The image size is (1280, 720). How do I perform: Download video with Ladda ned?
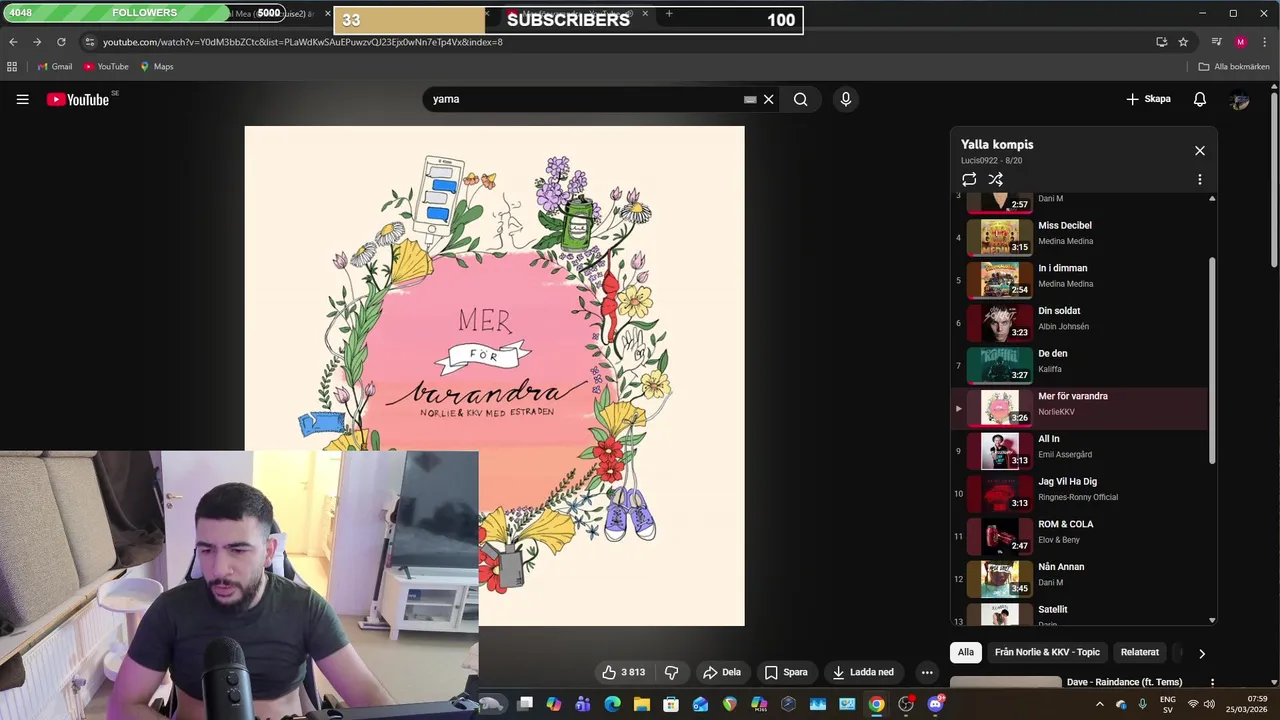(x=863, y=672)
